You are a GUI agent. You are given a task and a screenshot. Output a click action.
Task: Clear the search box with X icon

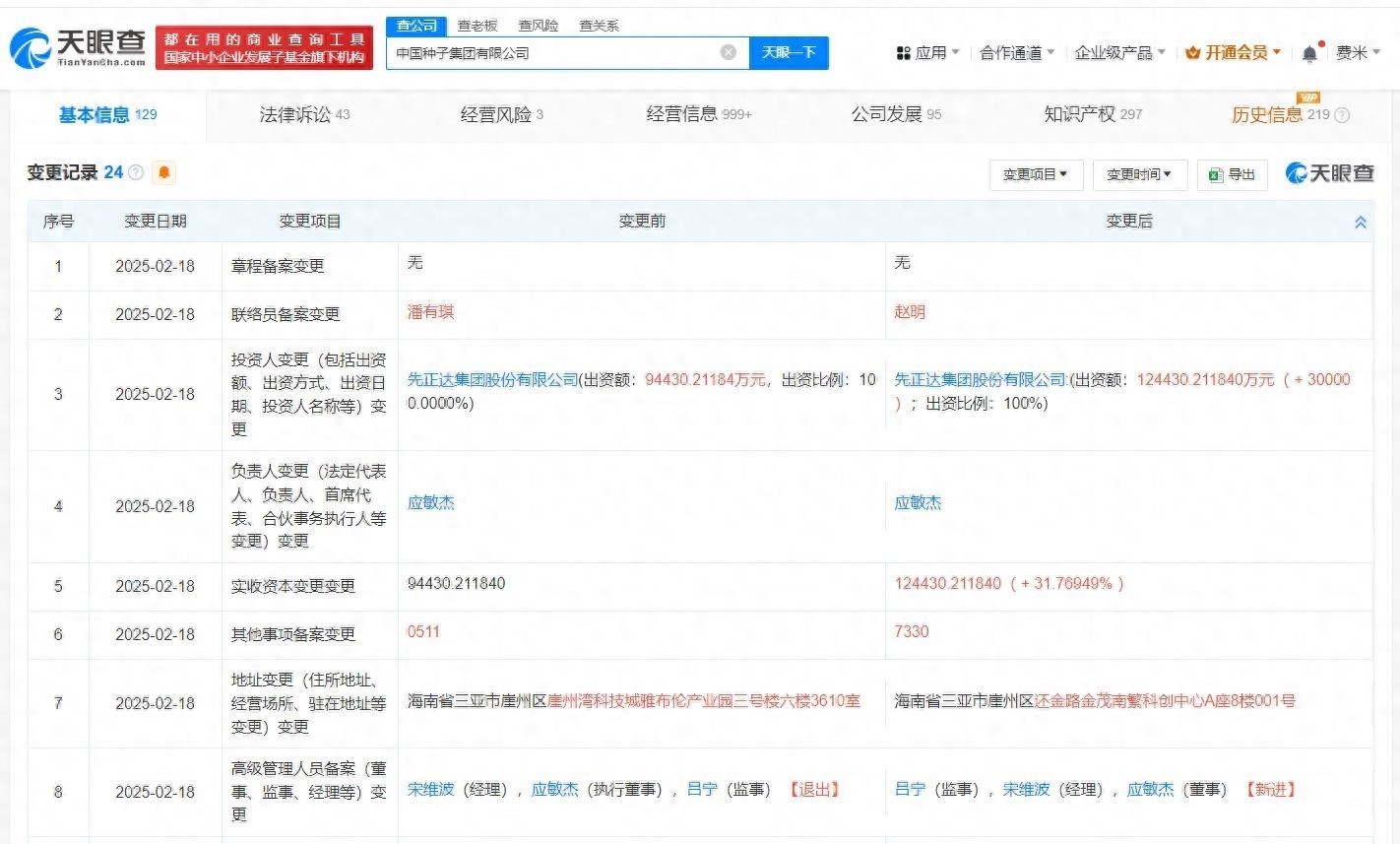[x=728, y=52]
